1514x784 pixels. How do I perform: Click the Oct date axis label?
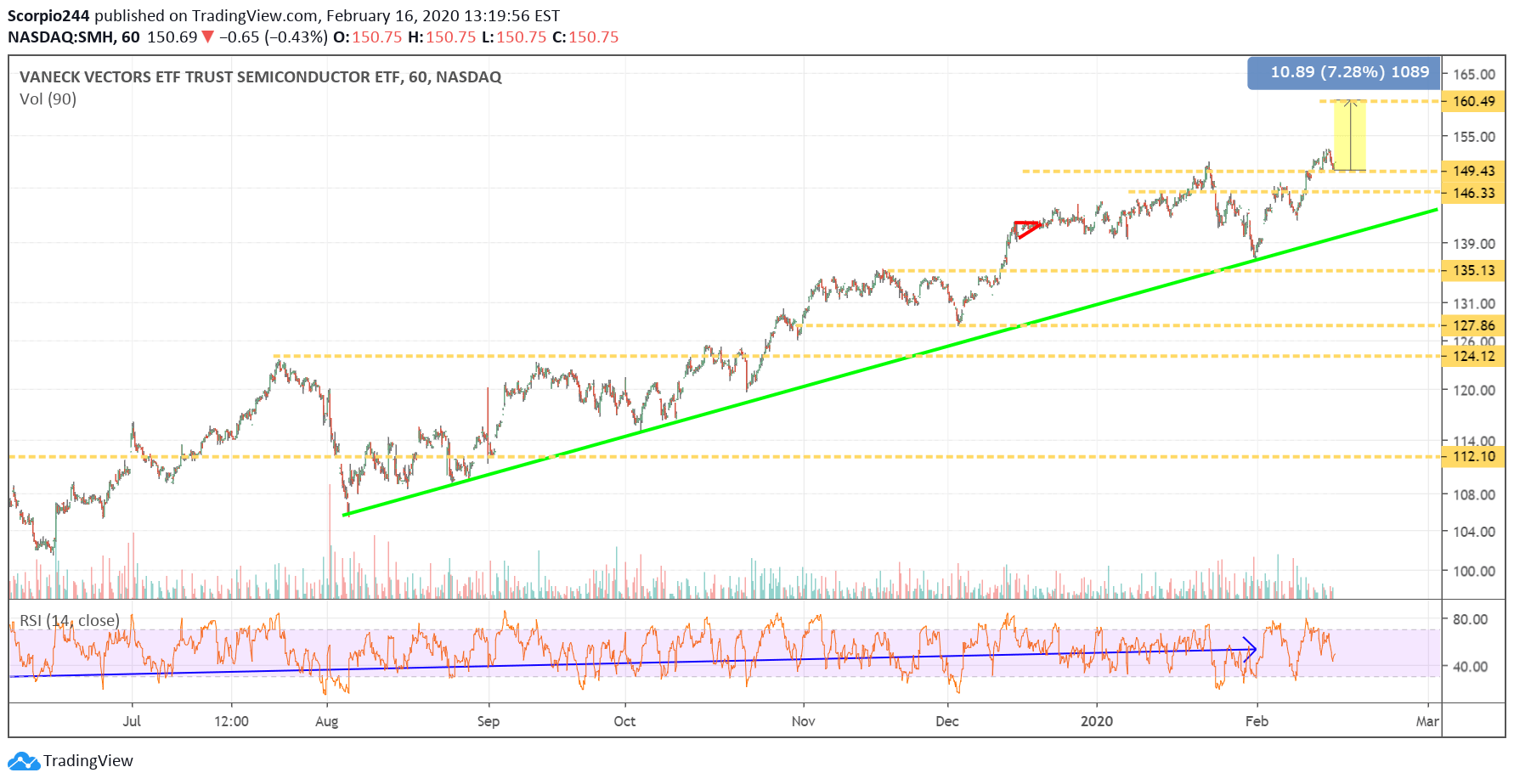point(624,721)
